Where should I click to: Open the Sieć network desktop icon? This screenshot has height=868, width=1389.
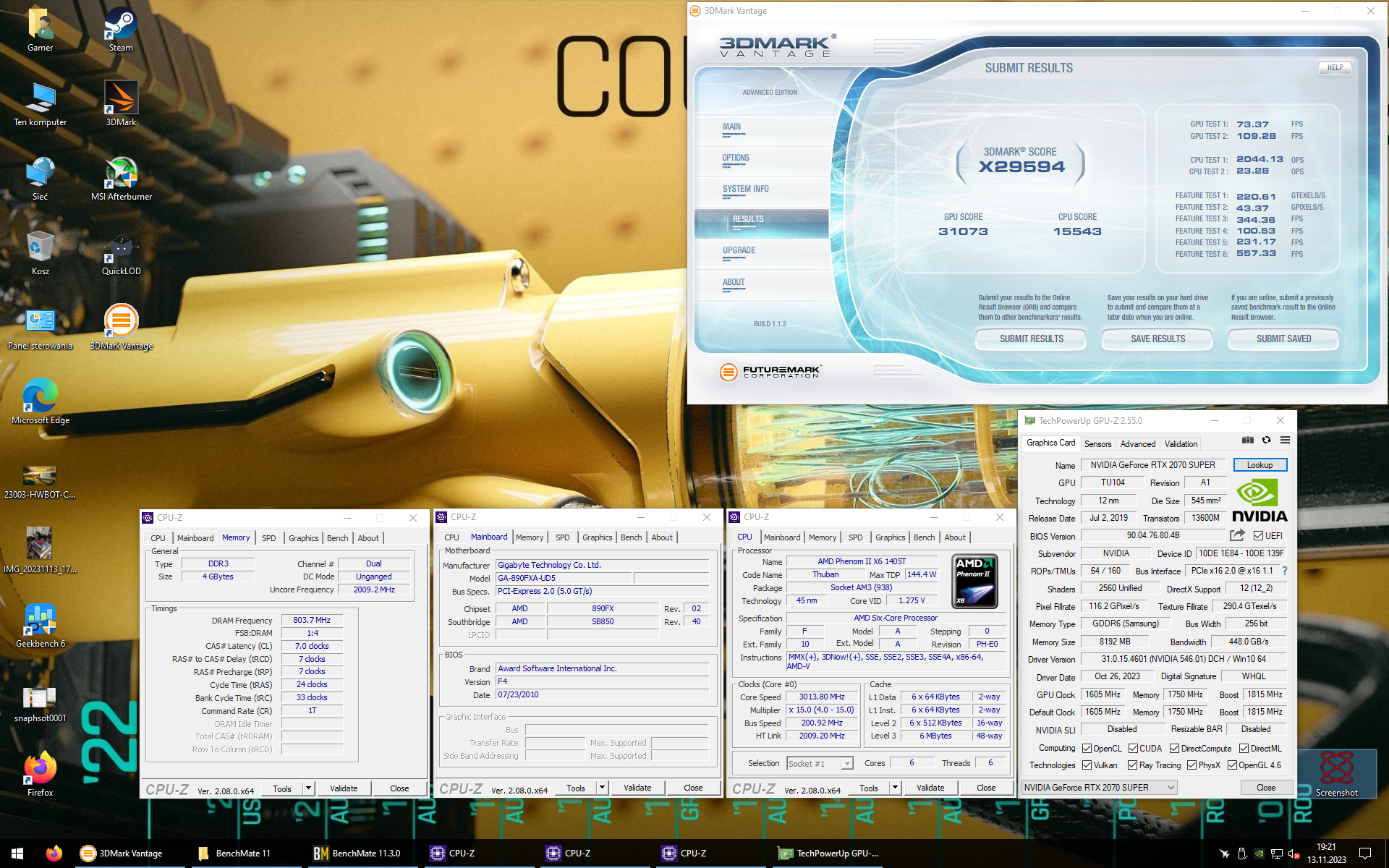[41, 178]
